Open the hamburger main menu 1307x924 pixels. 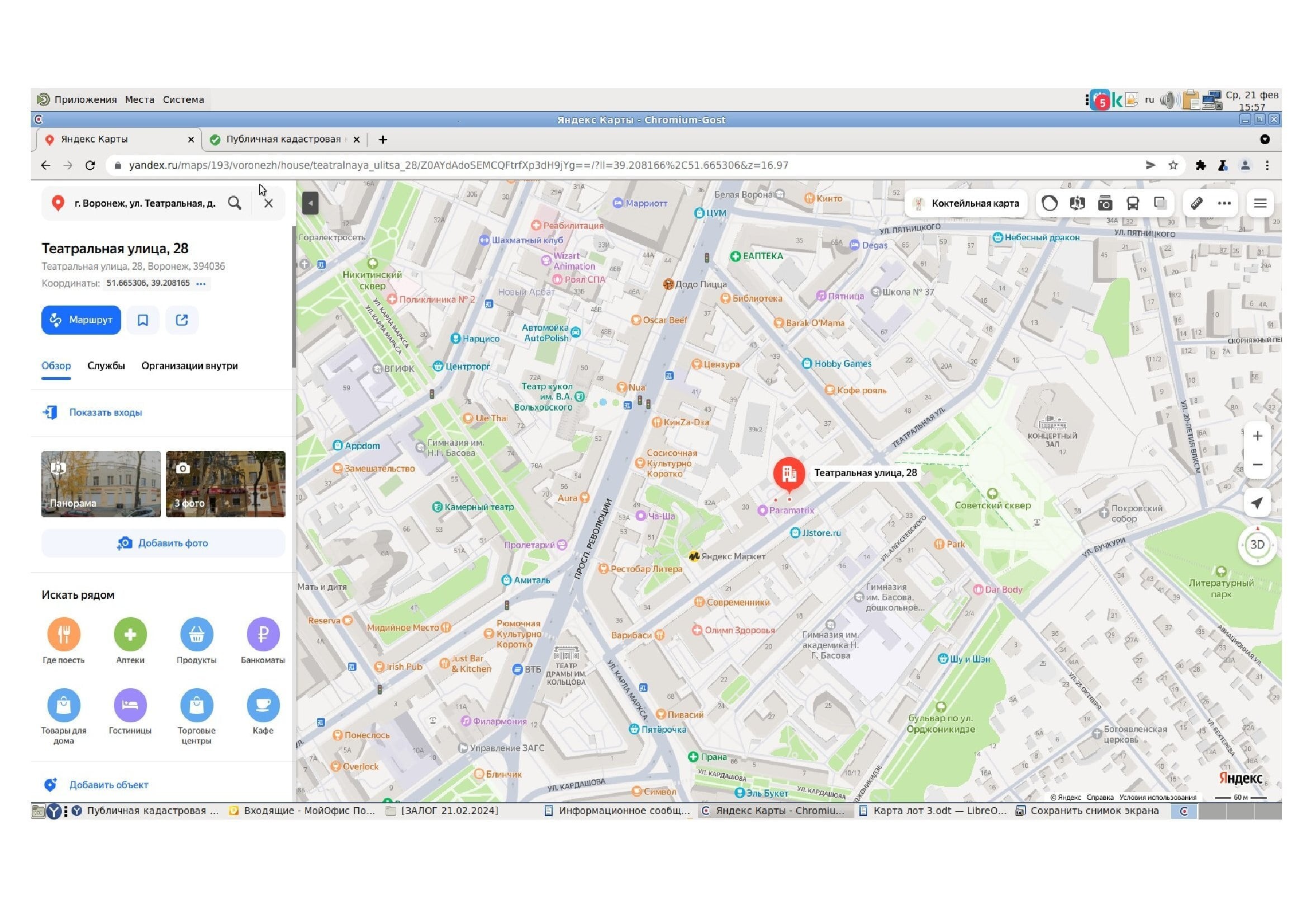pyautogui.click(x=1260, y=203)
